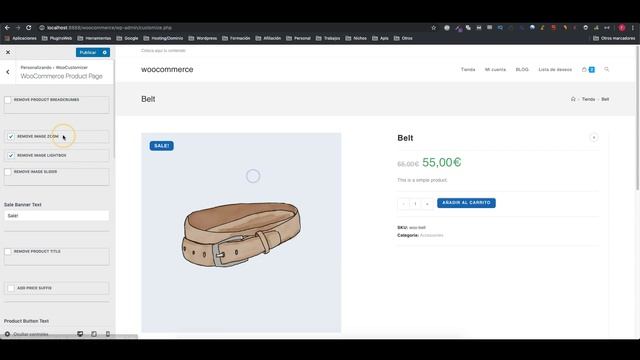Click wishlist circle icon beside Belt title

click(594, 138)
